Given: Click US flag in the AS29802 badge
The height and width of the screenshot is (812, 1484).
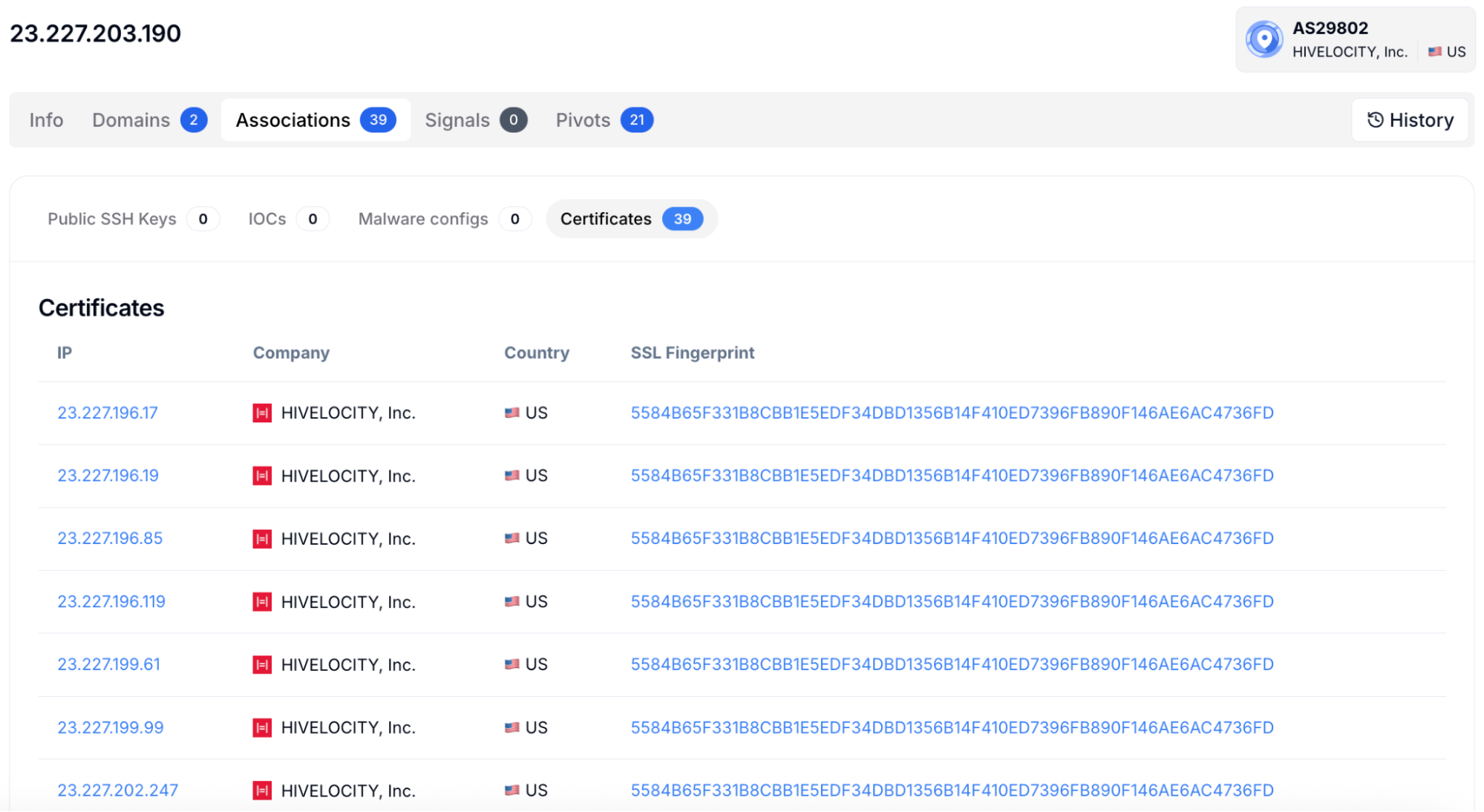Looking at the screenshot, I should pyautogui.click(x=1434, y=52).
